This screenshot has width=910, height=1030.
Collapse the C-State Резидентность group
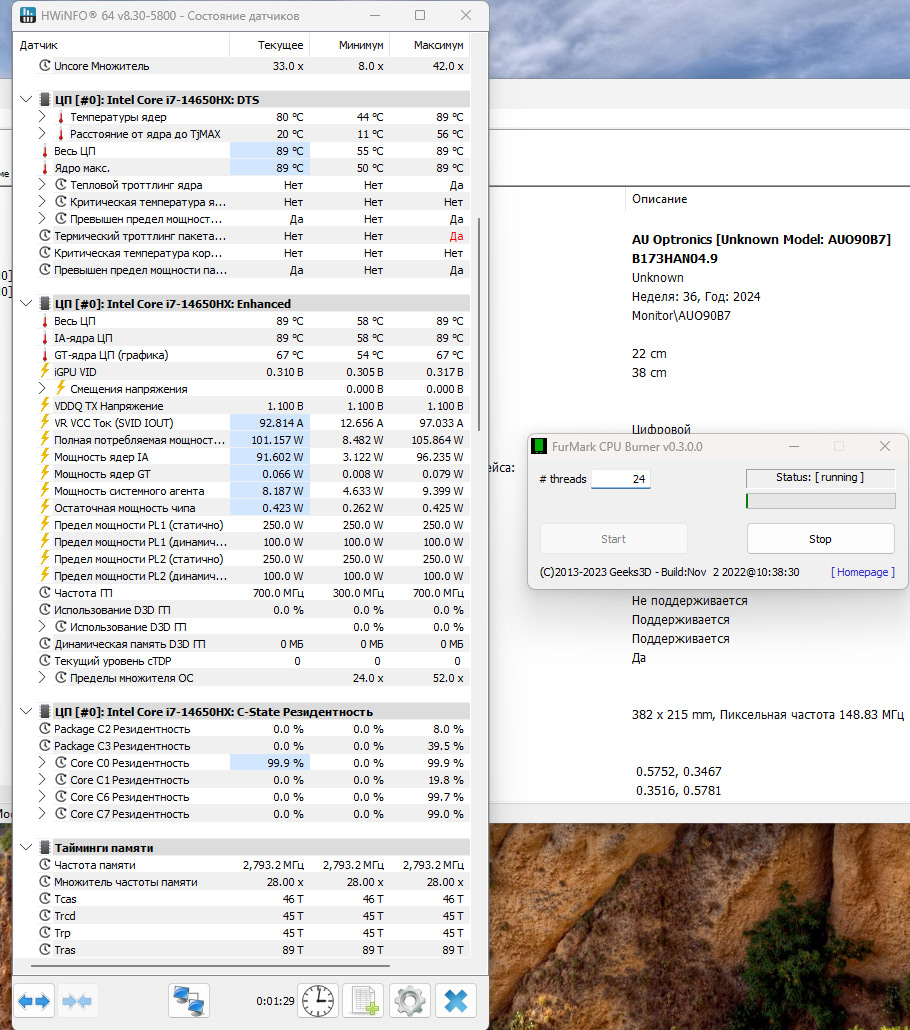26,712
